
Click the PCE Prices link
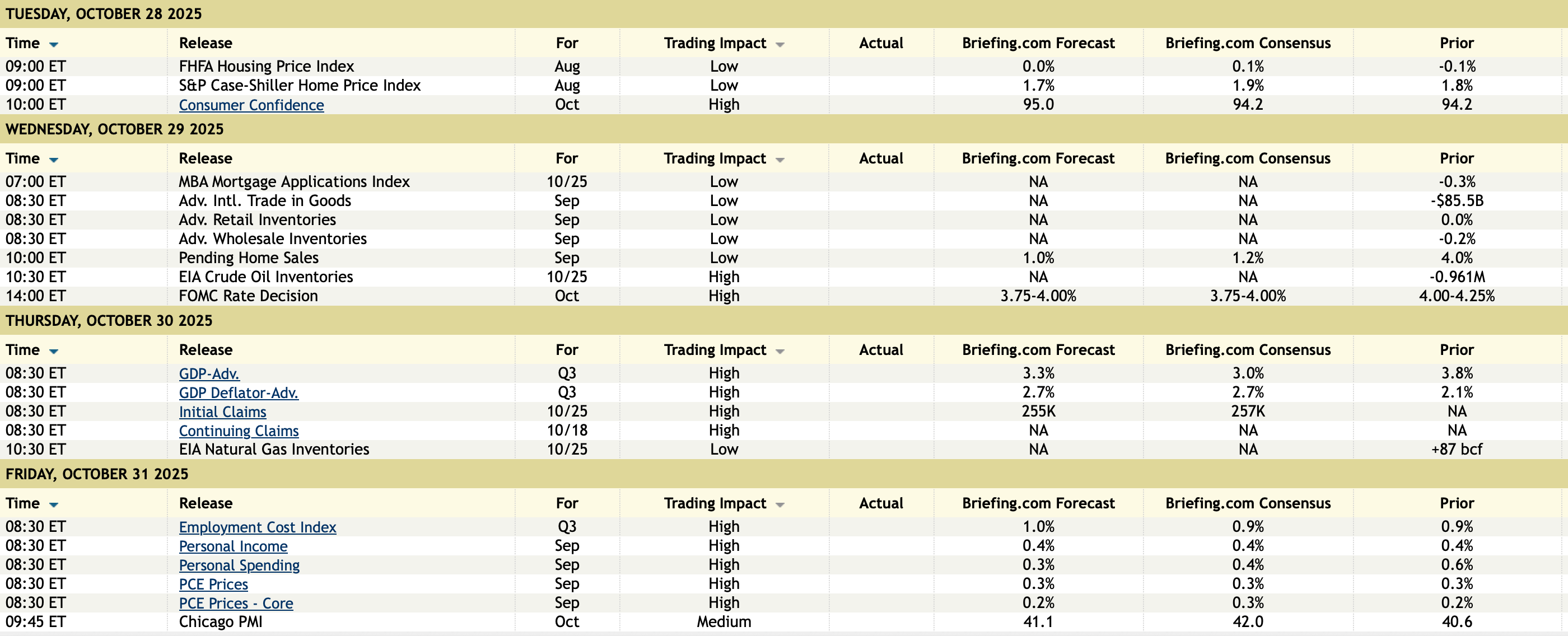[x=213, y=584]
